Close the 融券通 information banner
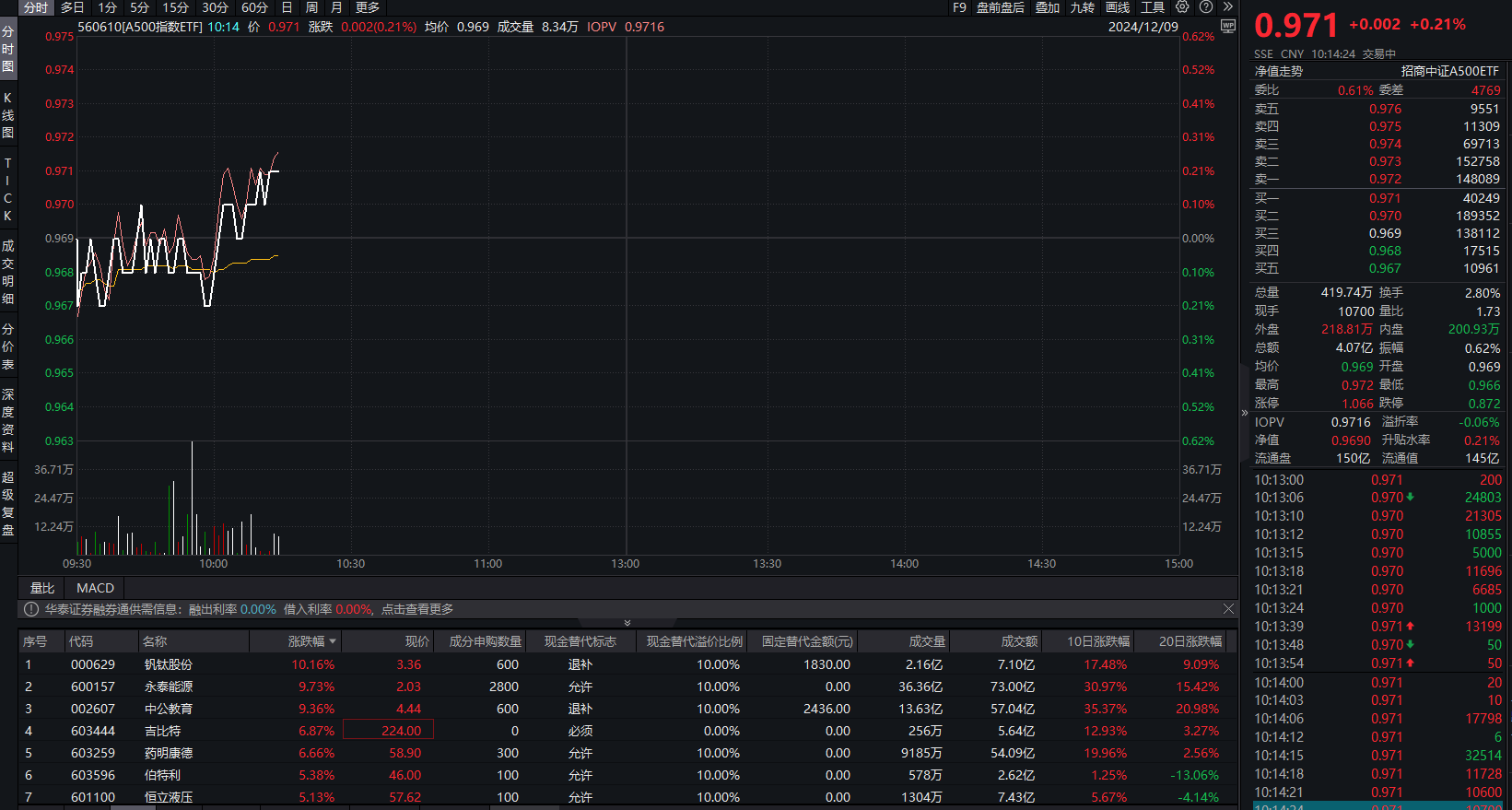The height and width of the screenshot is (810, 1512). [1227, 609]
